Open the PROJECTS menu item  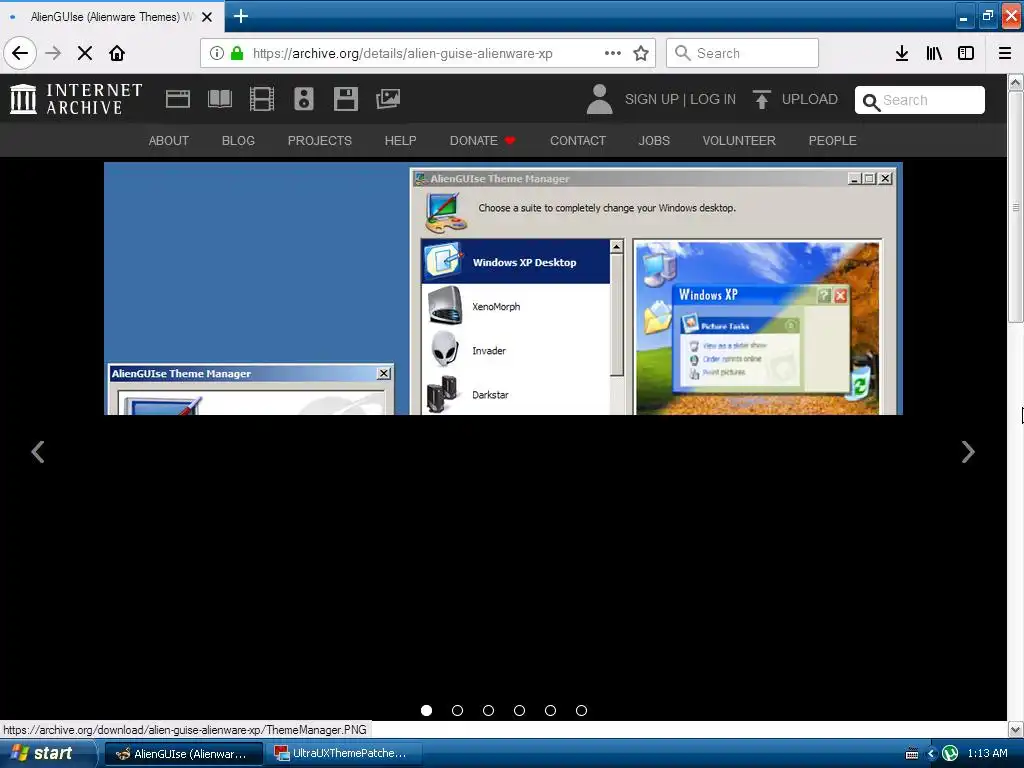pos(319,141)
